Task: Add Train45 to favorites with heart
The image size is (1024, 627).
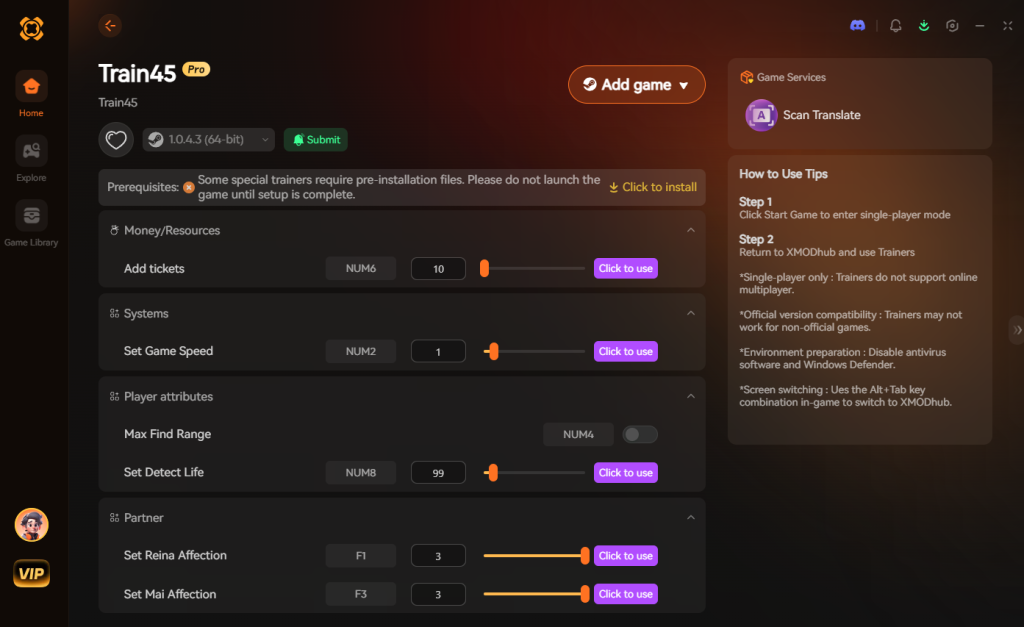Action: pos(116,139)
